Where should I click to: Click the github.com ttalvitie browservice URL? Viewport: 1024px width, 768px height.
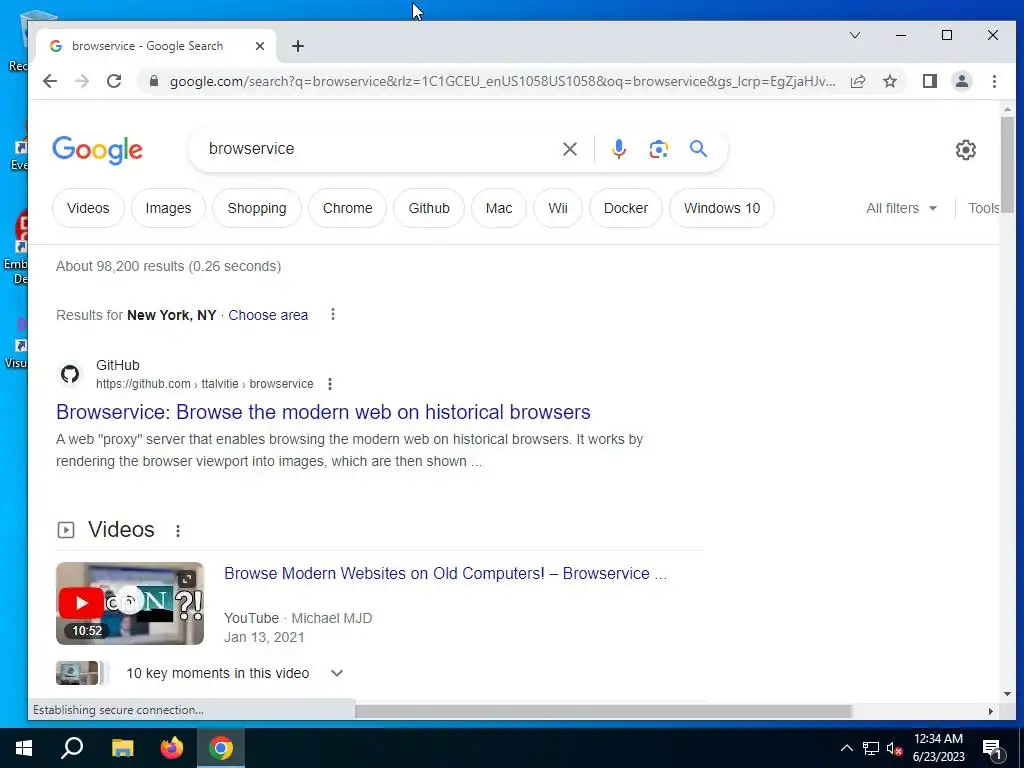tap(204, 384)
